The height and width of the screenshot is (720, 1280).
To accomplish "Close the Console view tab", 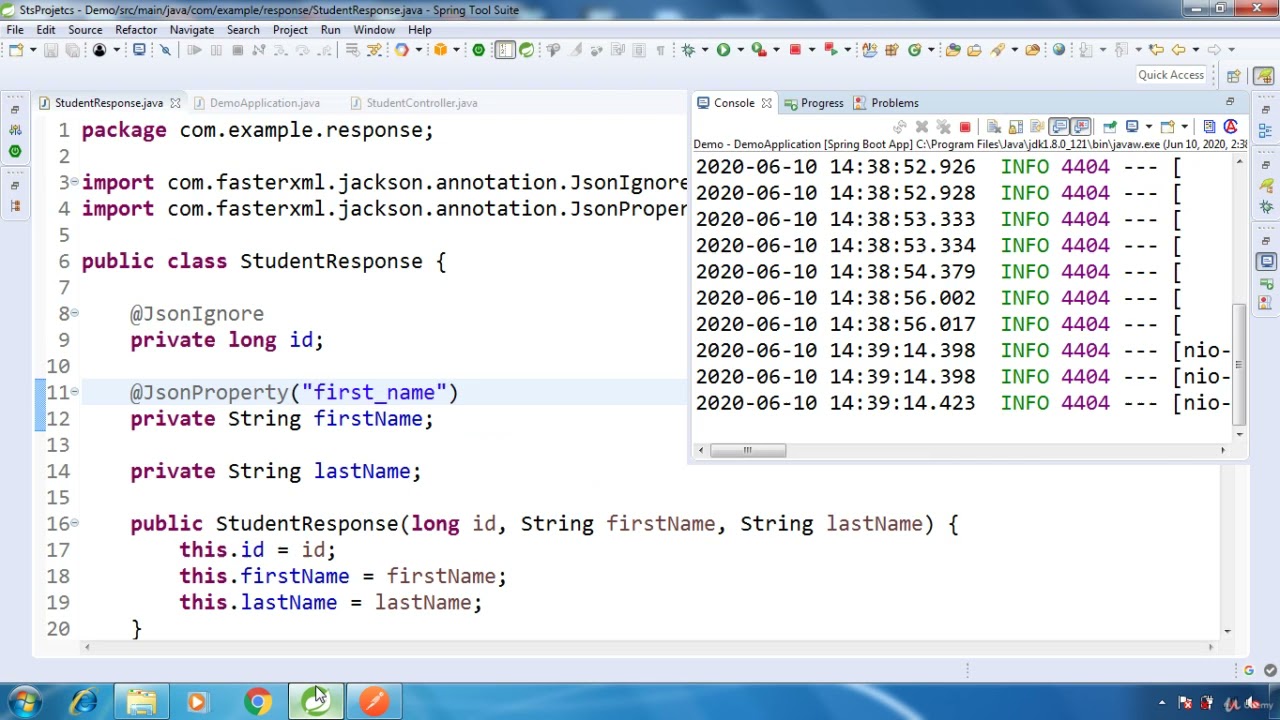I will 766,103.
